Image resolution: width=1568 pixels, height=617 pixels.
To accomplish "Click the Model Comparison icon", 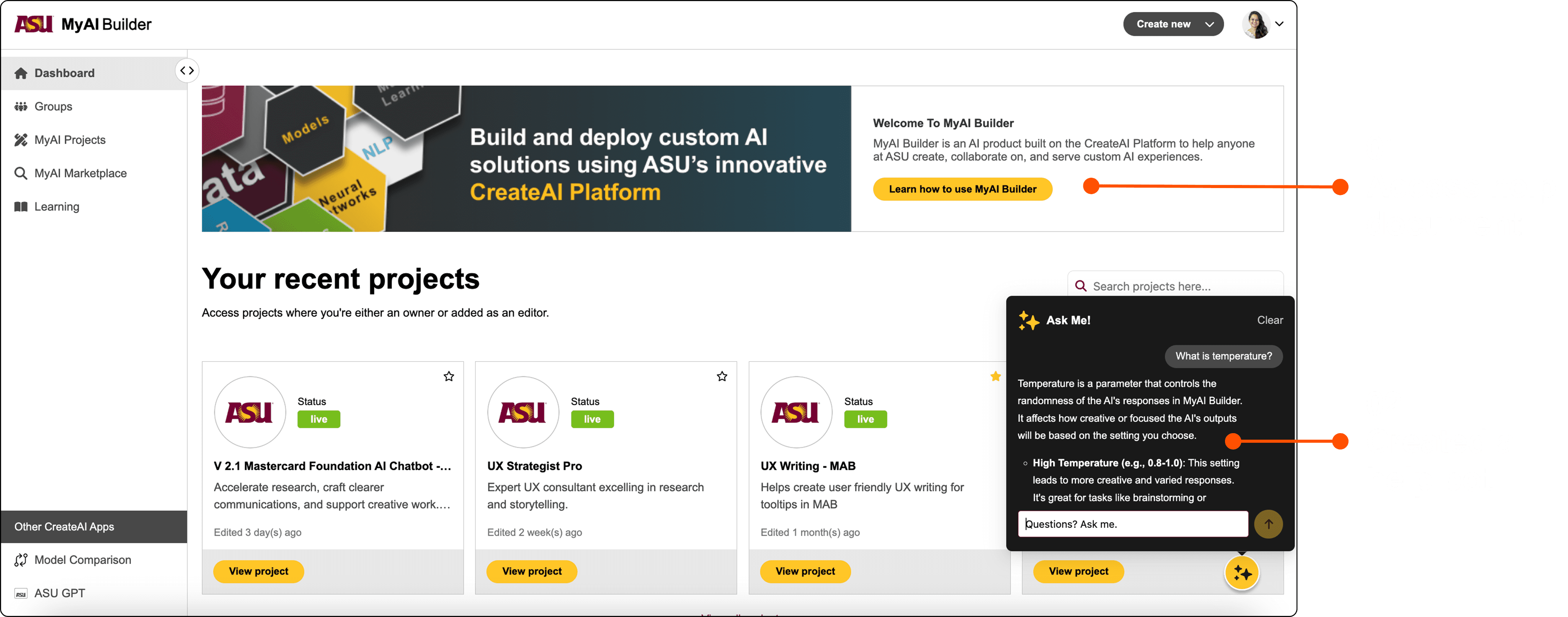I will (21, 560).
